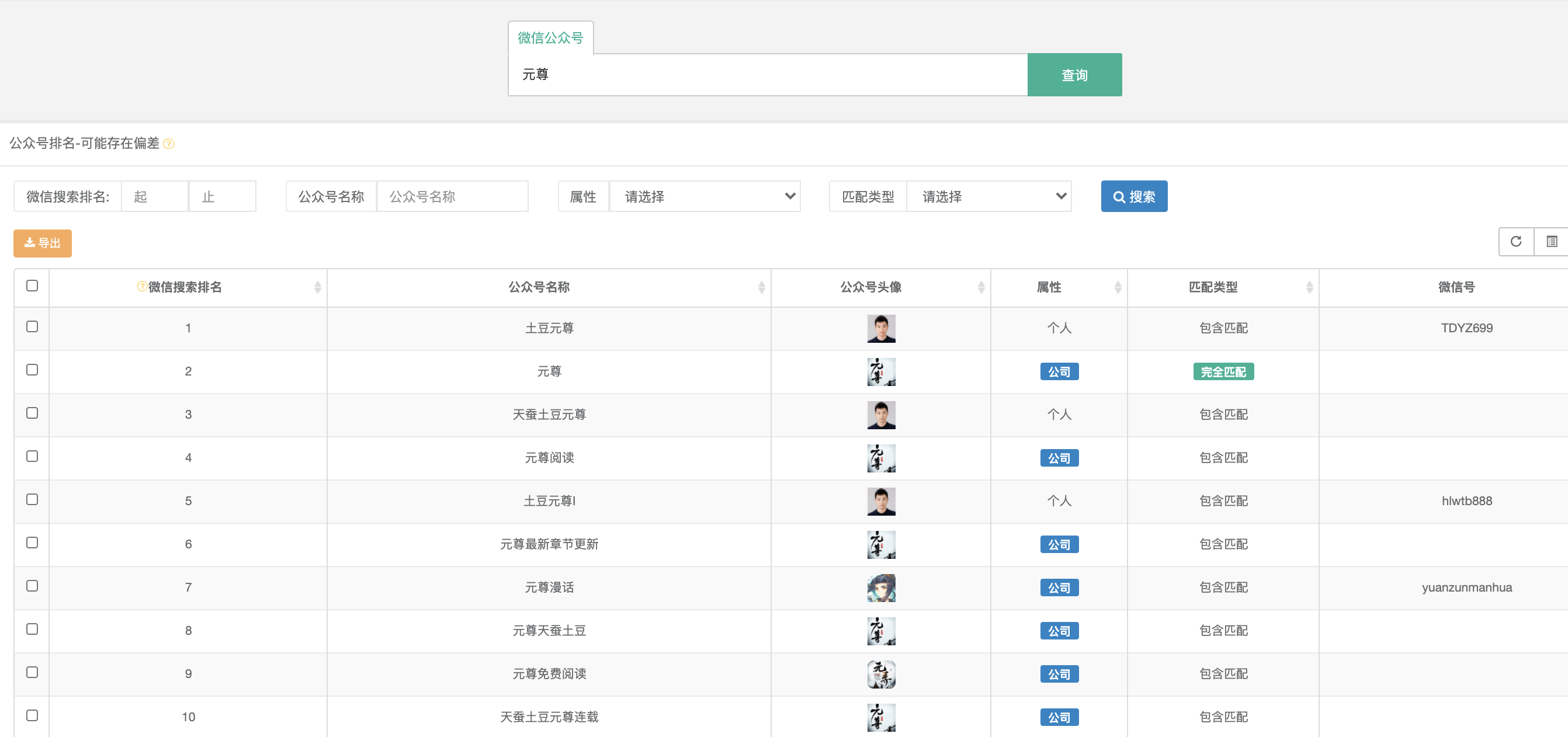Viewport: 1568px width, 737px height.
Task: Click the orange 导出 export button
Action: tap(43, 244)
